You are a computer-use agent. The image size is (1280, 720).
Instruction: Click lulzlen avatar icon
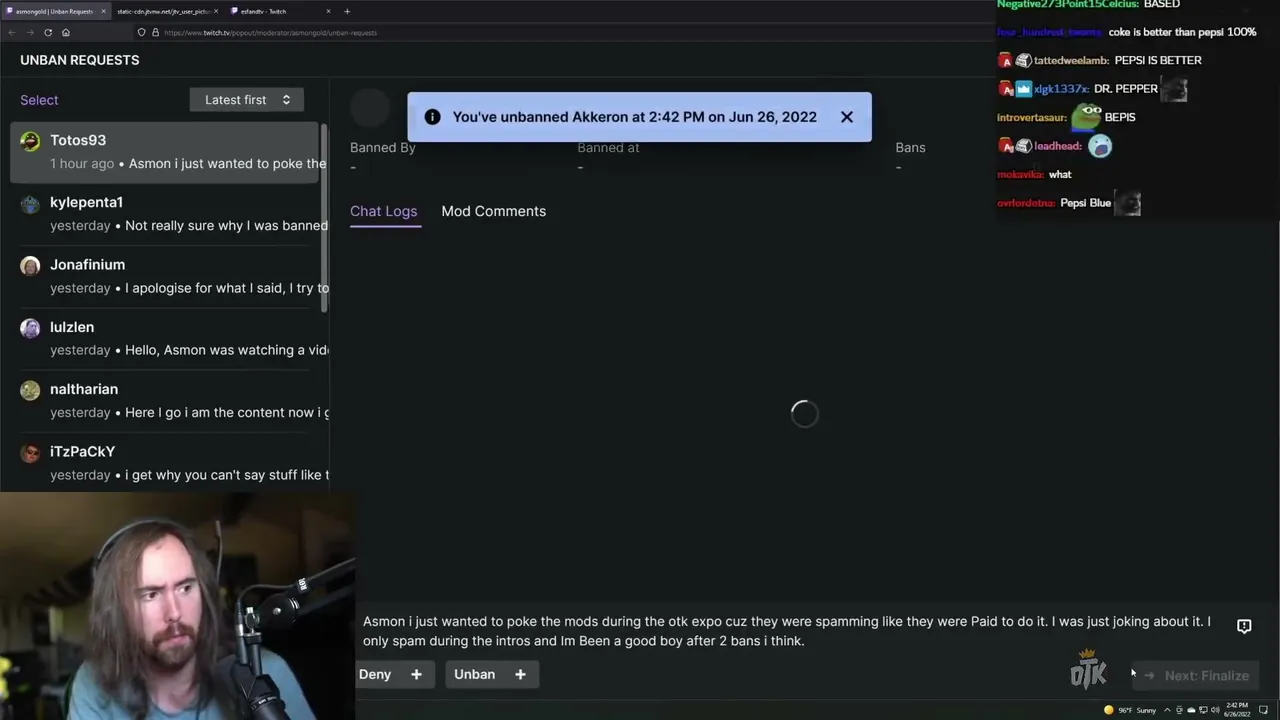(x=30, y=327)
